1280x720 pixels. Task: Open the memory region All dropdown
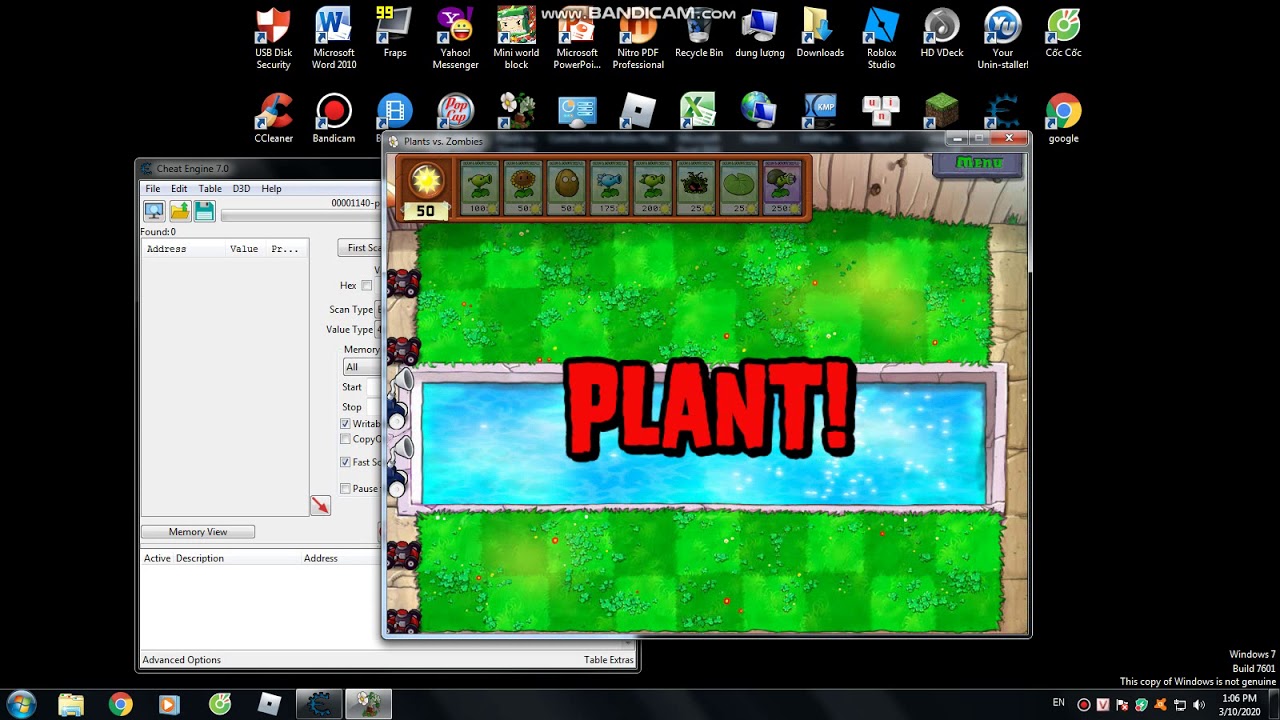(x=362, y=367)
